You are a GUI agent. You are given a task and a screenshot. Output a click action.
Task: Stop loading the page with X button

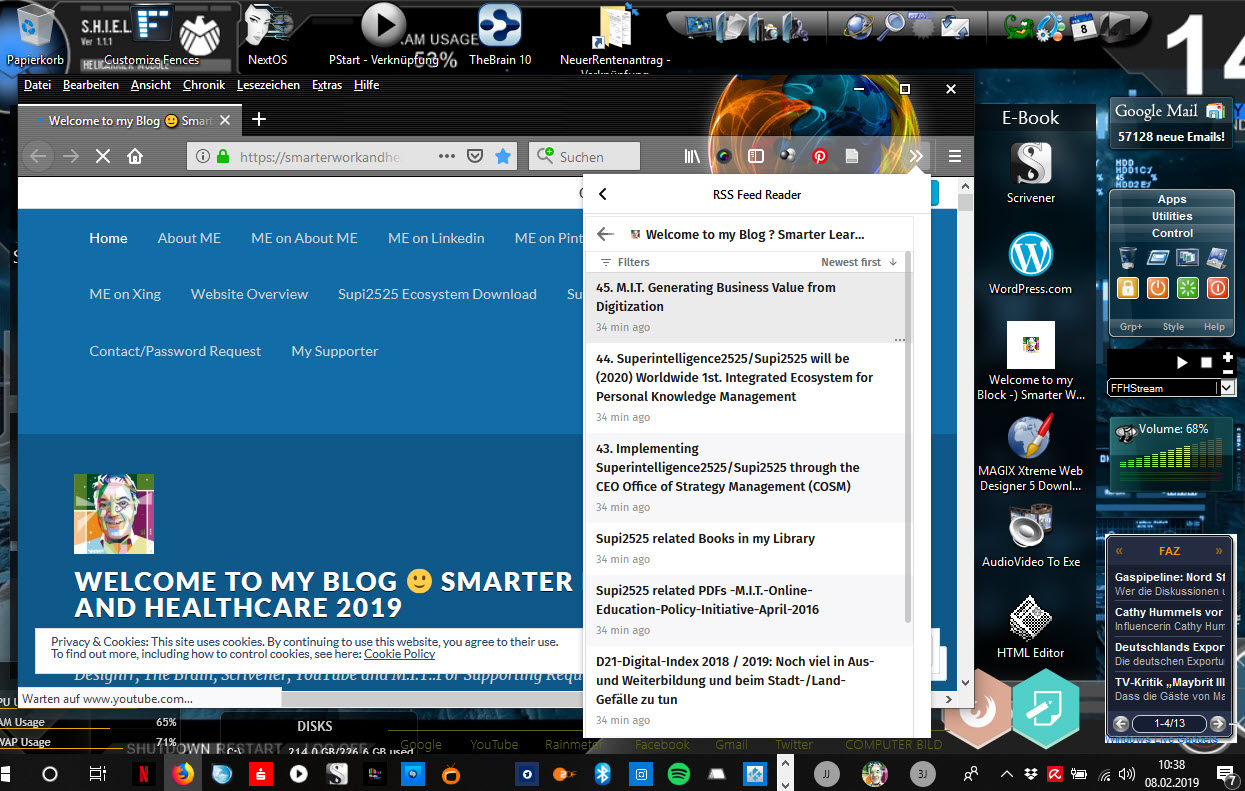click(x=103, y=156)
